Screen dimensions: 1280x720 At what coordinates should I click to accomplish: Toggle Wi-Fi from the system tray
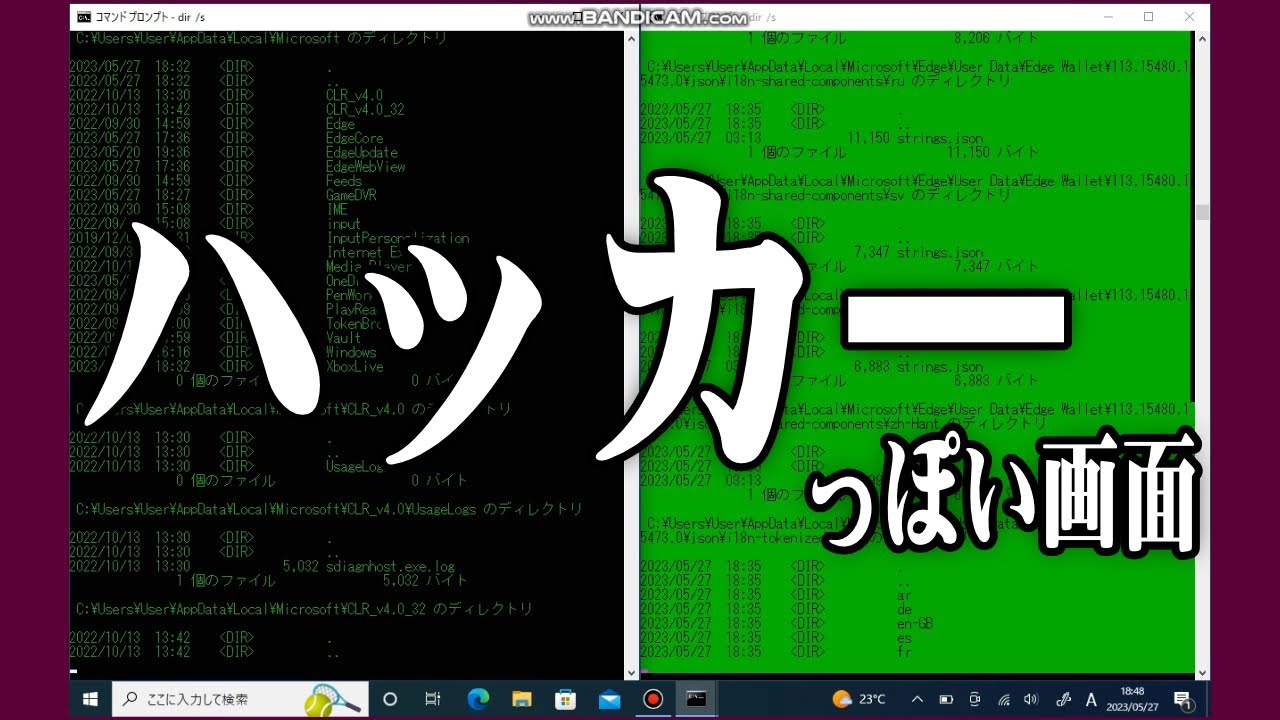[1003, 699]
